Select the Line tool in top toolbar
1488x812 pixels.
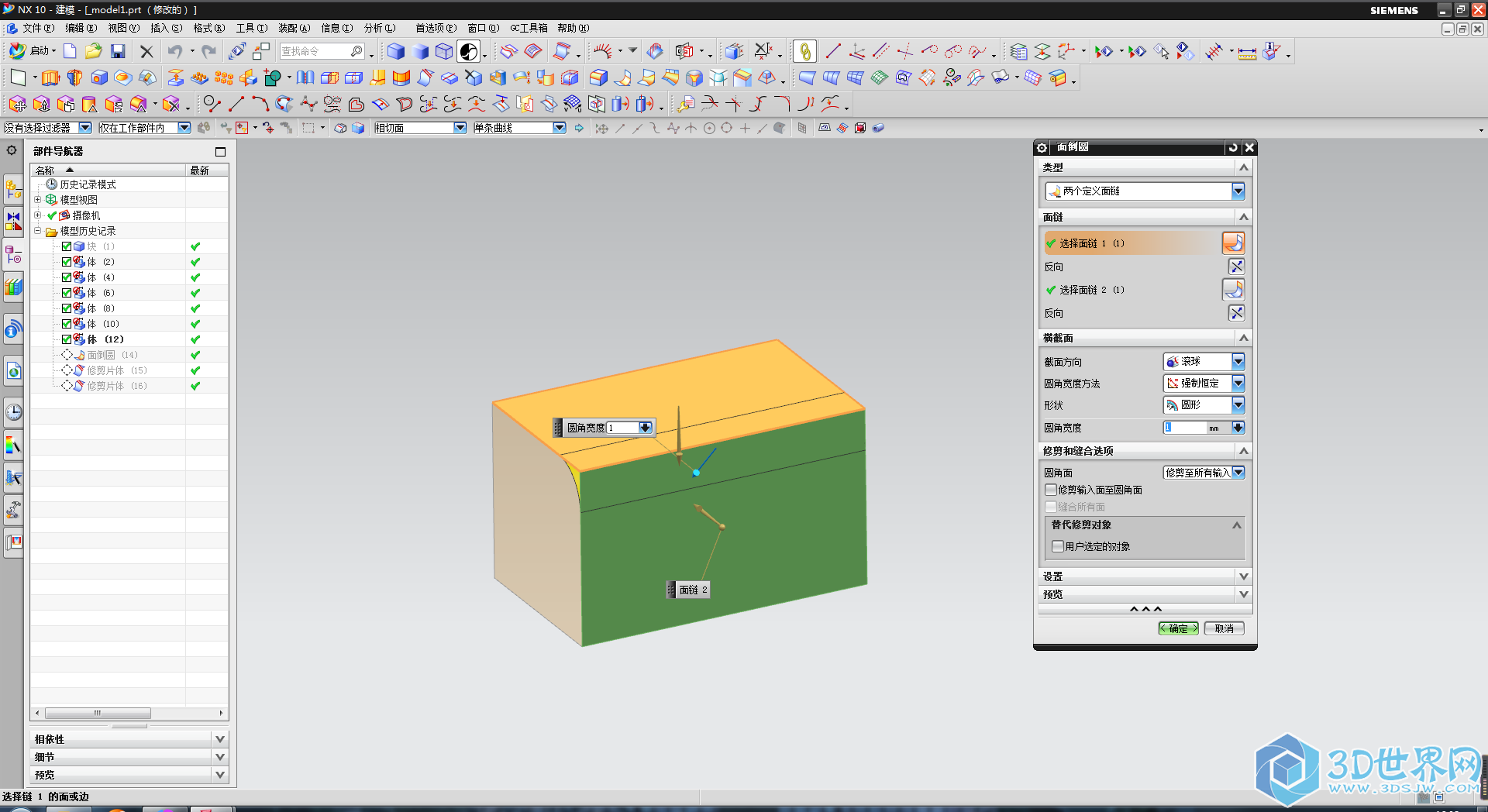833,51
